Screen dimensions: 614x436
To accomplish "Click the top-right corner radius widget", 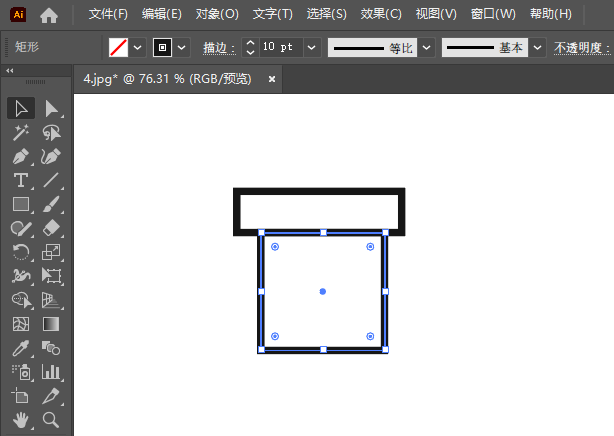I will pos(370,246).
